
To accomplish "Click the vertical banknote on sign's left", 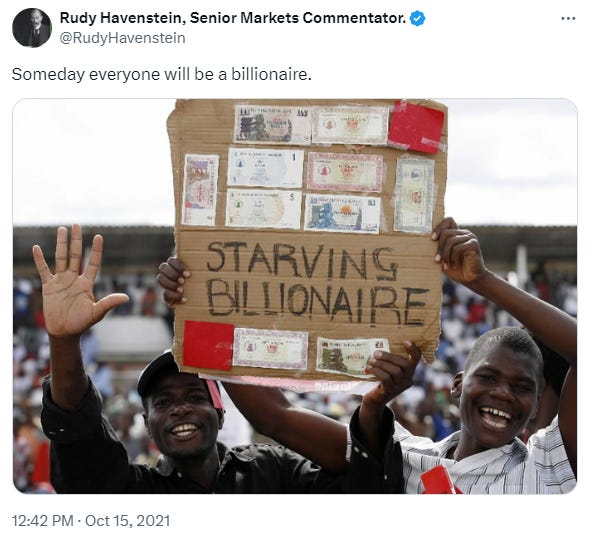I will [200, 190].
